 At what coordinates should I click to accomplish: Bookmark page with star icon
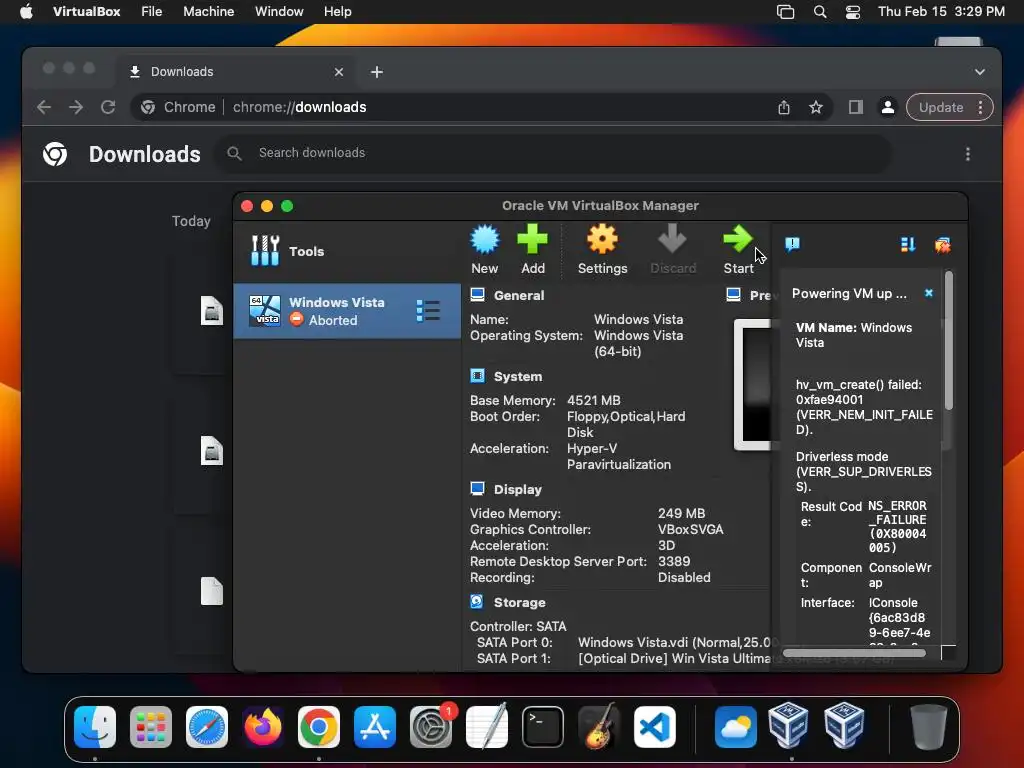point(816,107)
